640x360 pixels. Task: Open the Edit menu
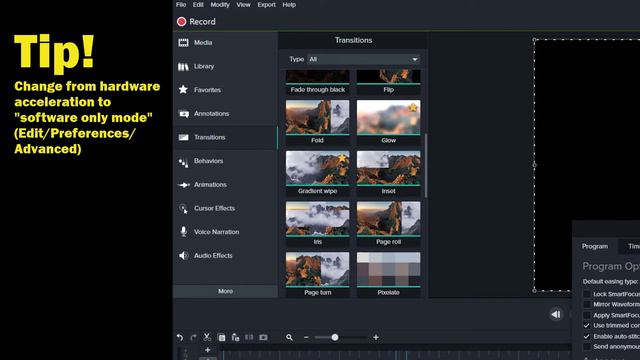point(198,4)
